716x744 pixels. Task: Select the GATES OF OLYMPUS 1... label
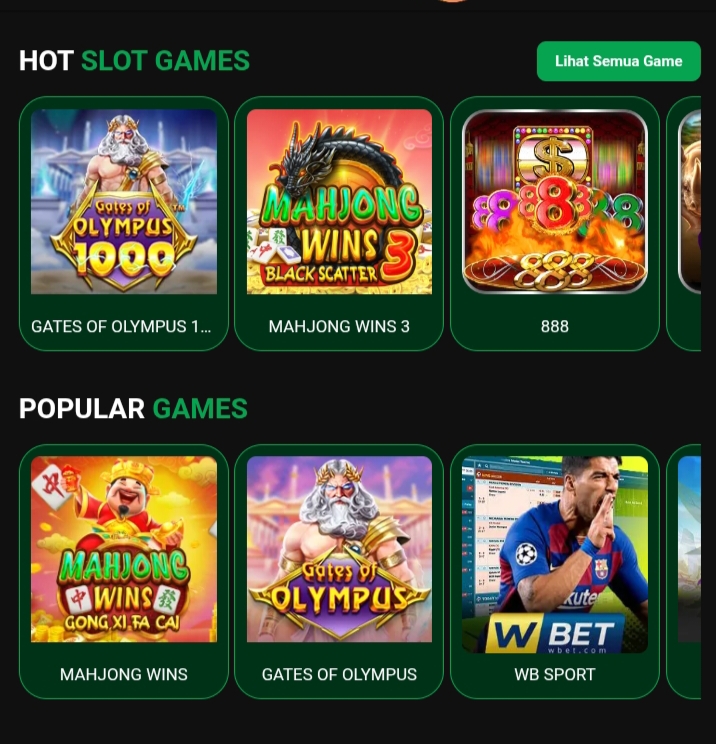point(121,326)
